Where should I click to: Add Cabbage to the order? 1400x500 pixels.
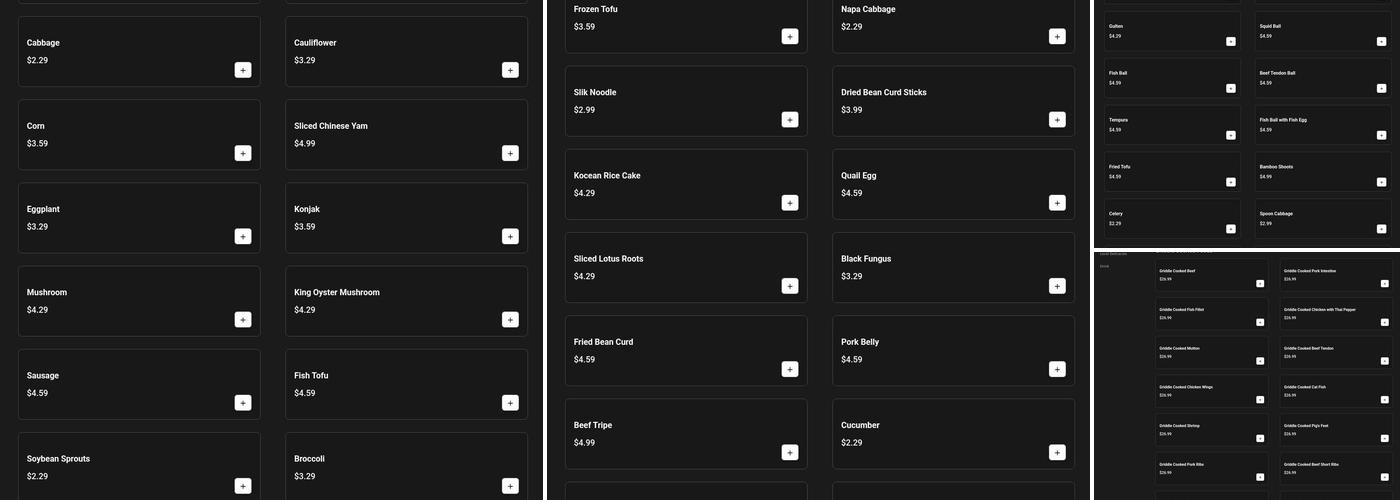coord(243,70)
